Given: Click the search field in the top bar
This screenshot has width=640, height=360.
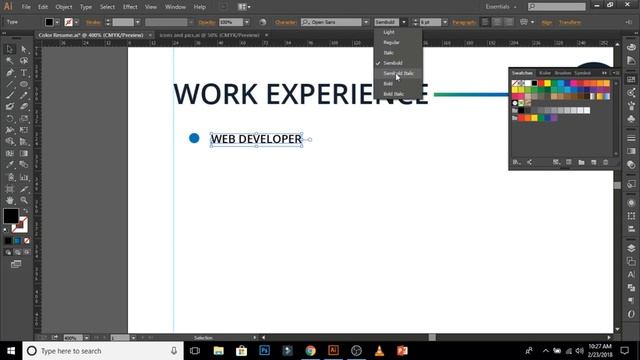Looking at the screenshot, I should 557,7.
